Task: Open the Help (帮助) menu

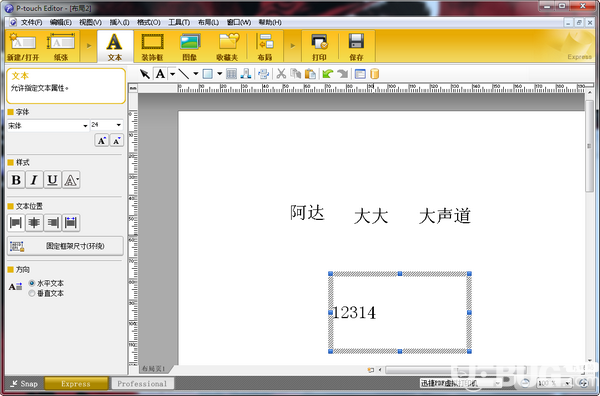Action: (x=270, y=22)
